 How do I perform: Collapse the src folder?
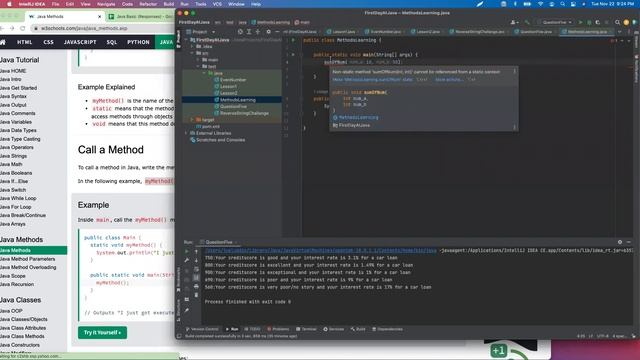coord(192,53)
